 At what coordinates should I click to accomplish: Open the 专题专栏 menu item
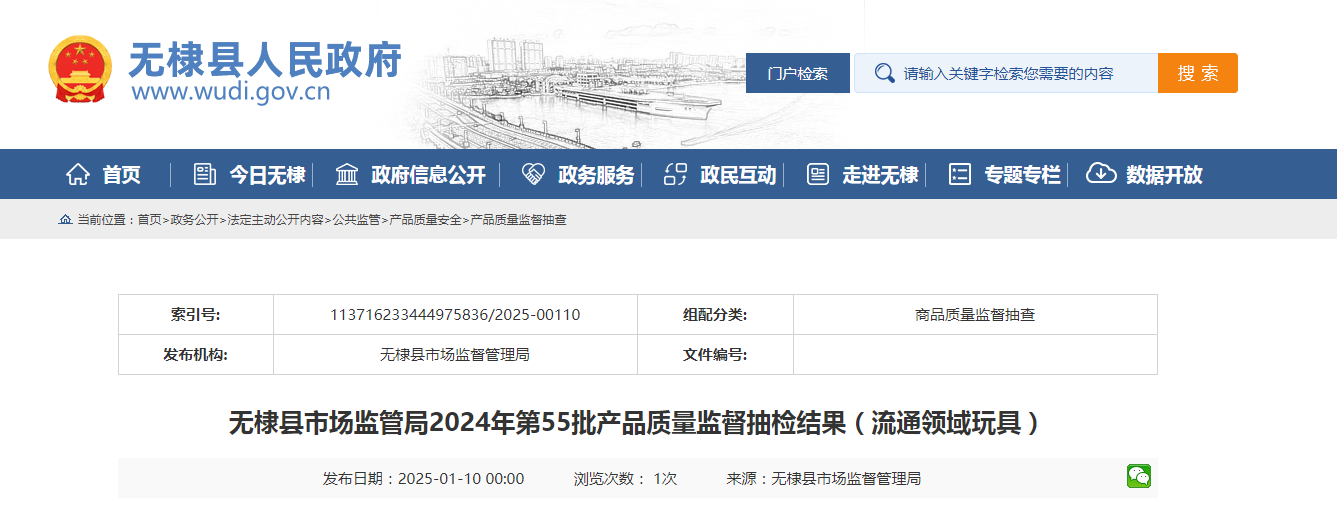coord(1022,175)
